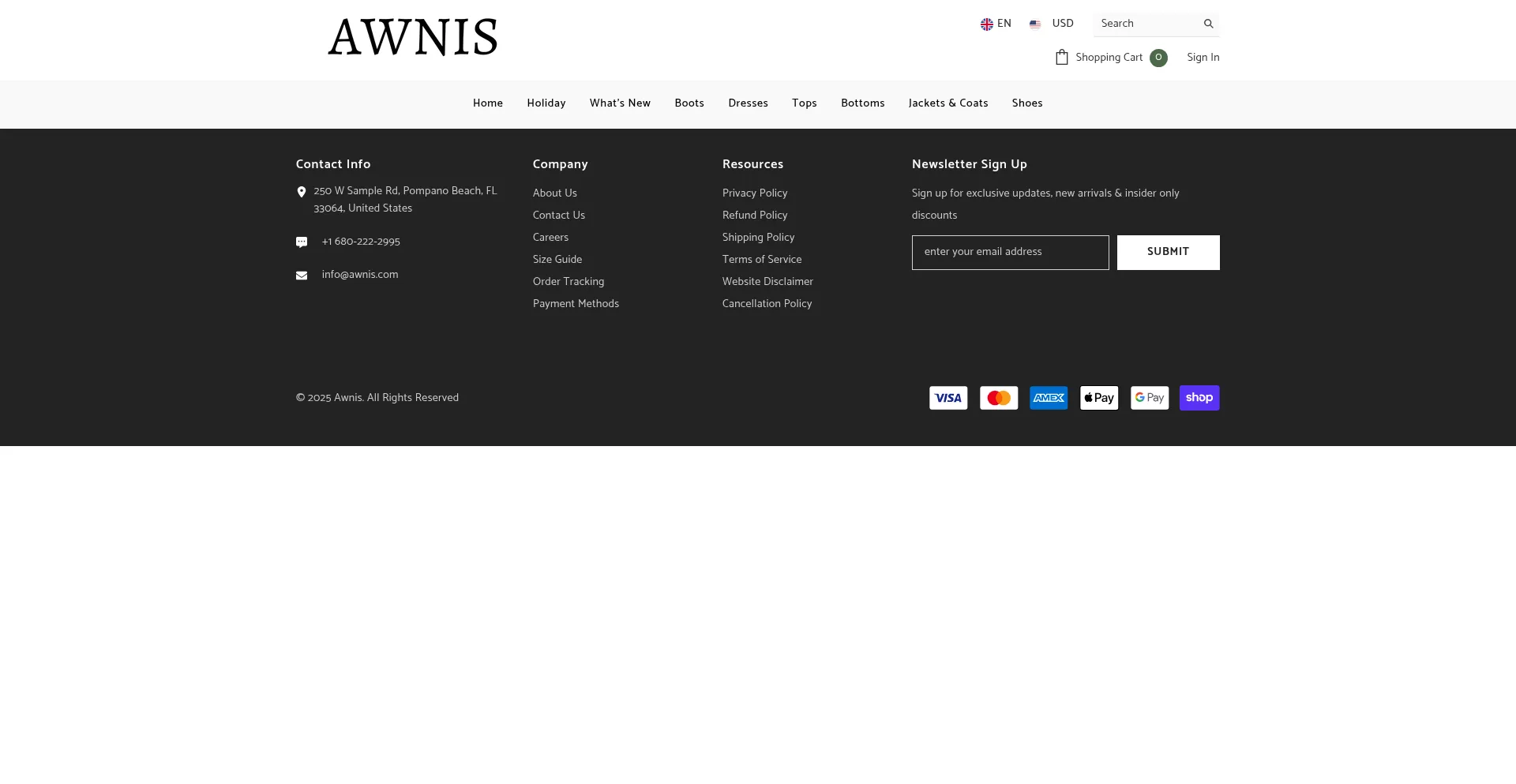Click the newsletter email address field
Image resolution: width=1516 pixels, height=784 pixels.
tap(1010, 252)
